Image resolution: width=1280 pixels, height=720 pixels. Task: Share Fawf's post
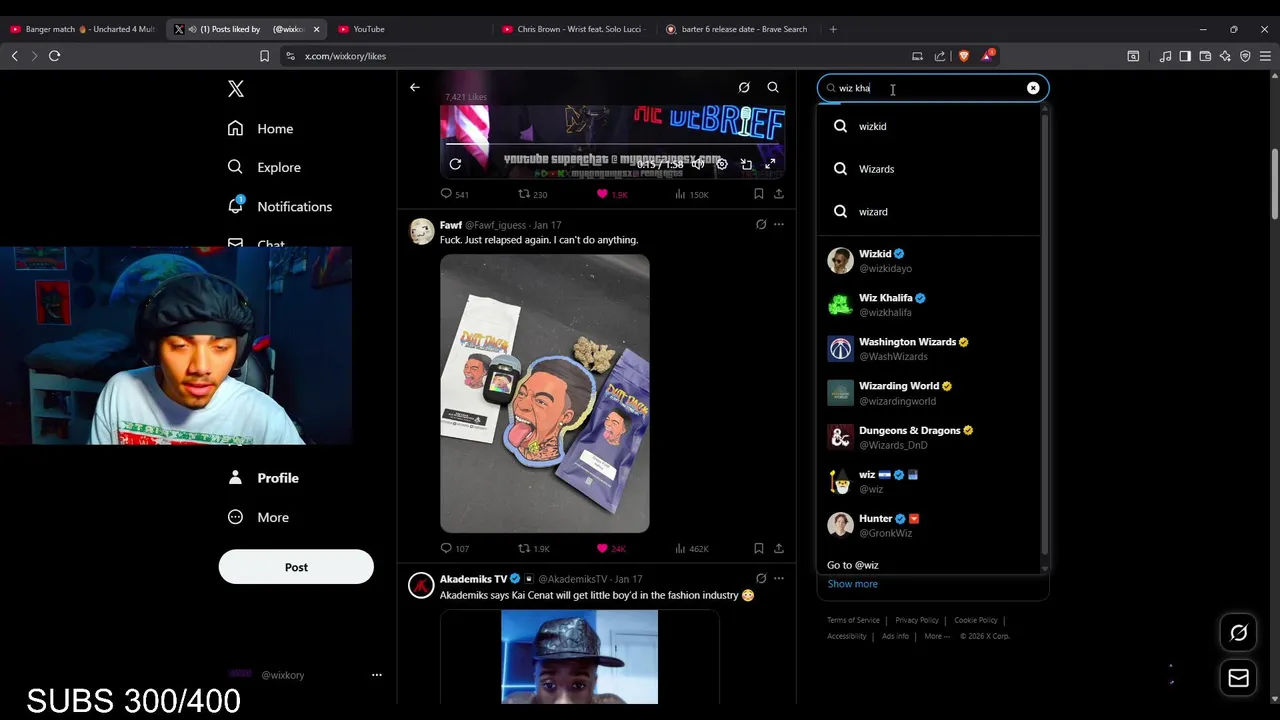[x=779, y=548]
